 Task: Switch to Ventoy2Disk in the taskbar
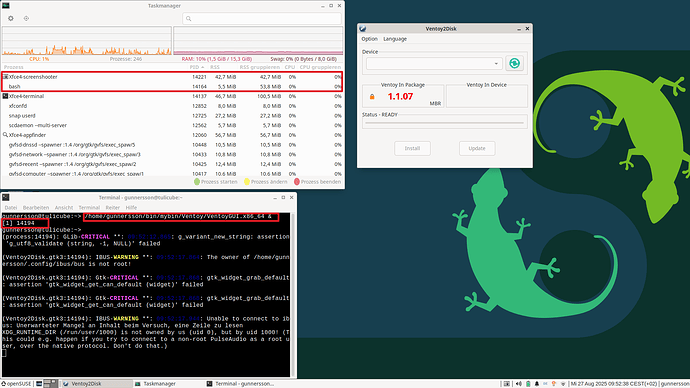tap(96, 384)
